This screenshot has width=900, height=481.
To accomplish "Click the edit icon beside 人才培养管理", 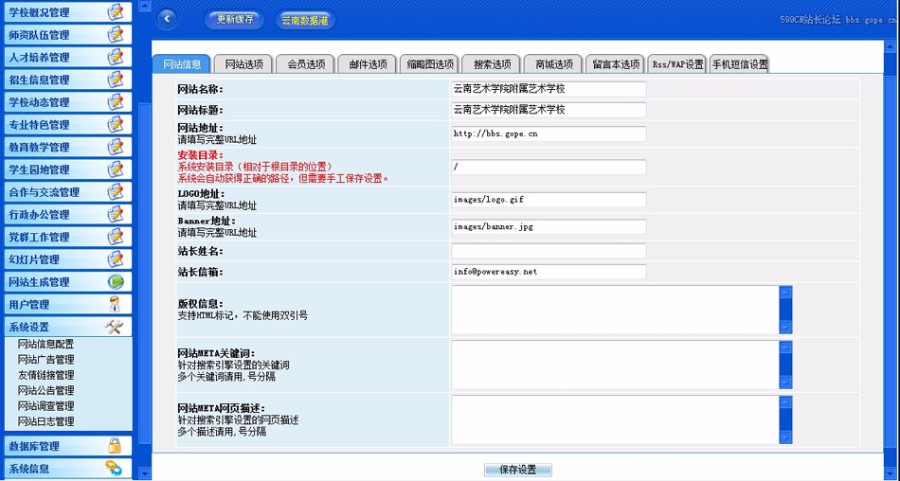I will tap(115, 57).
